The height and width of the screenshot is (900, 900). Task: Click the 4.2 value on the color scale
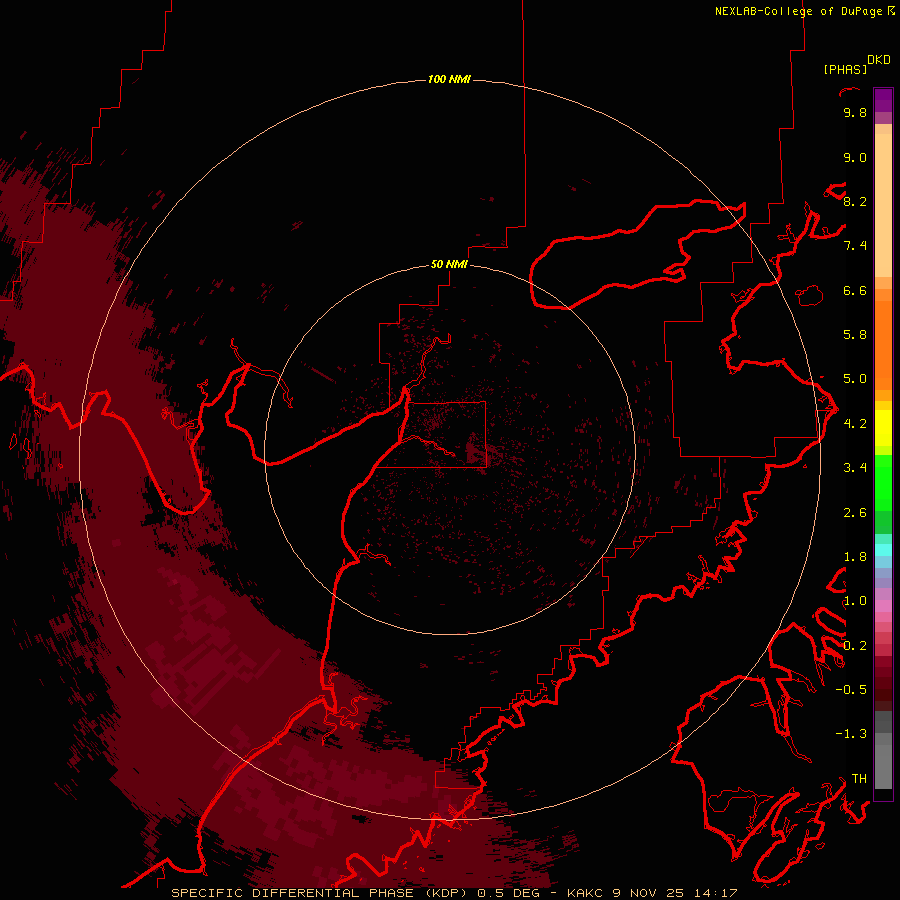click(x=855, y=424)
